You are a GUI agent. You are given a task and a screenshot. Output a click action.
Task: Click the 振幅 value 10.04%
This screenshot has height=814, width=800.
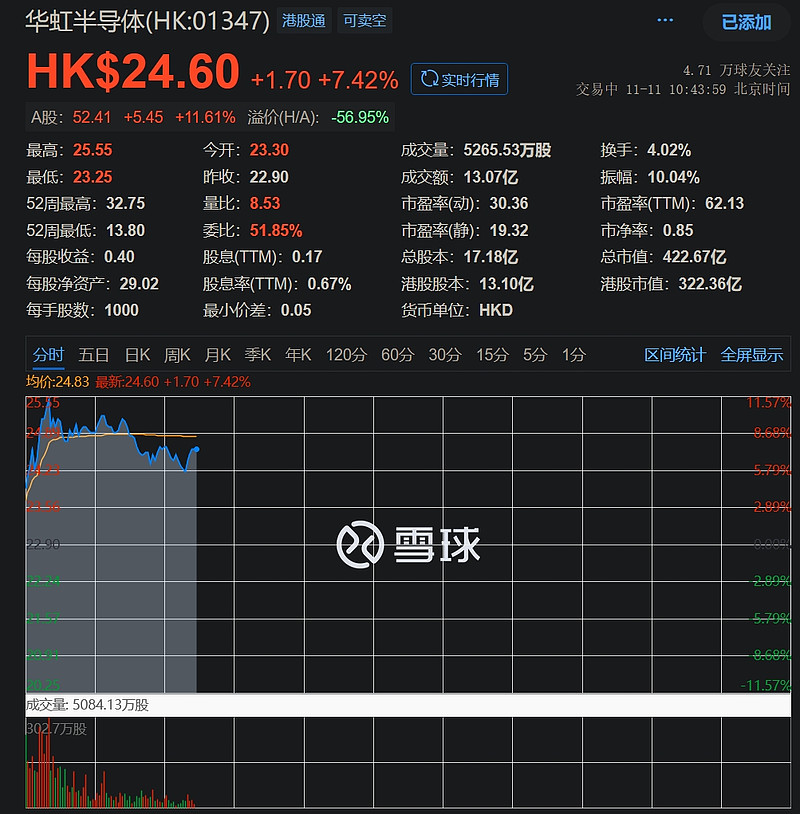(673, 177)
